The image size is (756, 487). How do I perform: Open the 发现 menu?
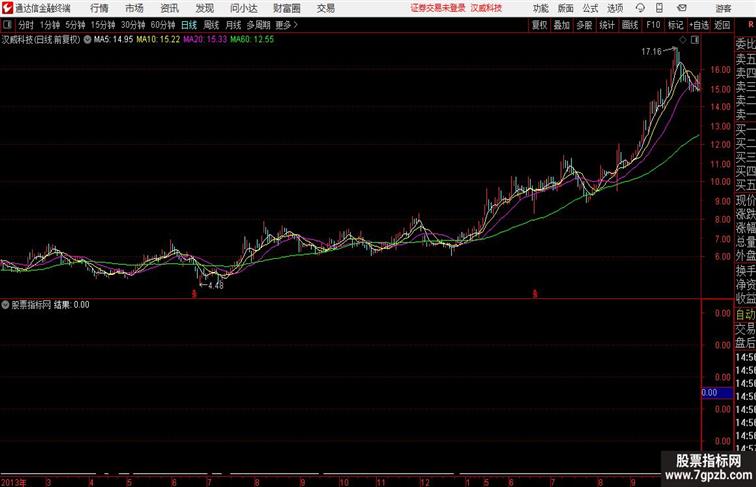tap(204, 8)
